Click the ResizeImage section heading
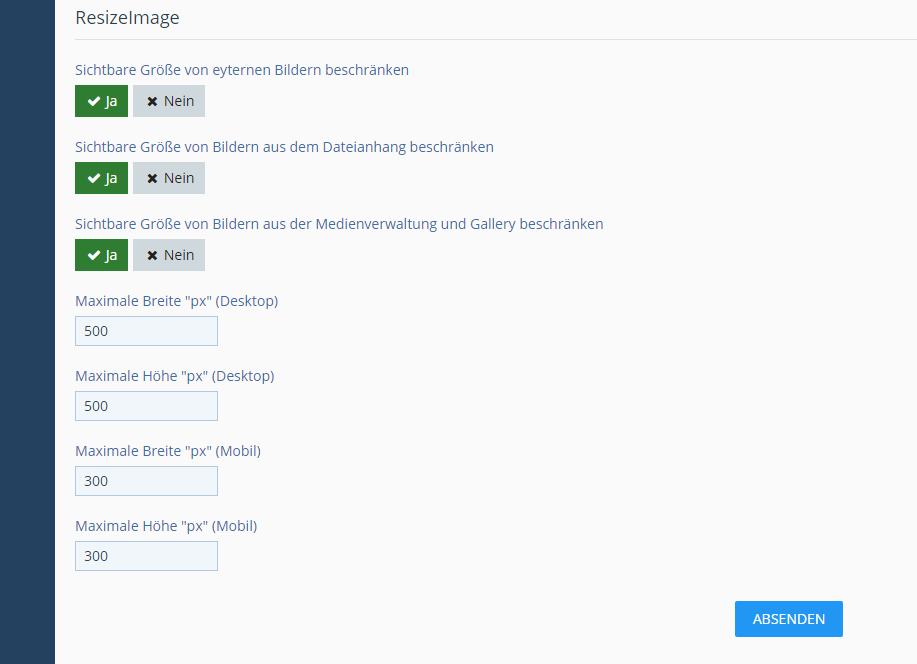This screenshot has height=664, width=917. [127, 17]
